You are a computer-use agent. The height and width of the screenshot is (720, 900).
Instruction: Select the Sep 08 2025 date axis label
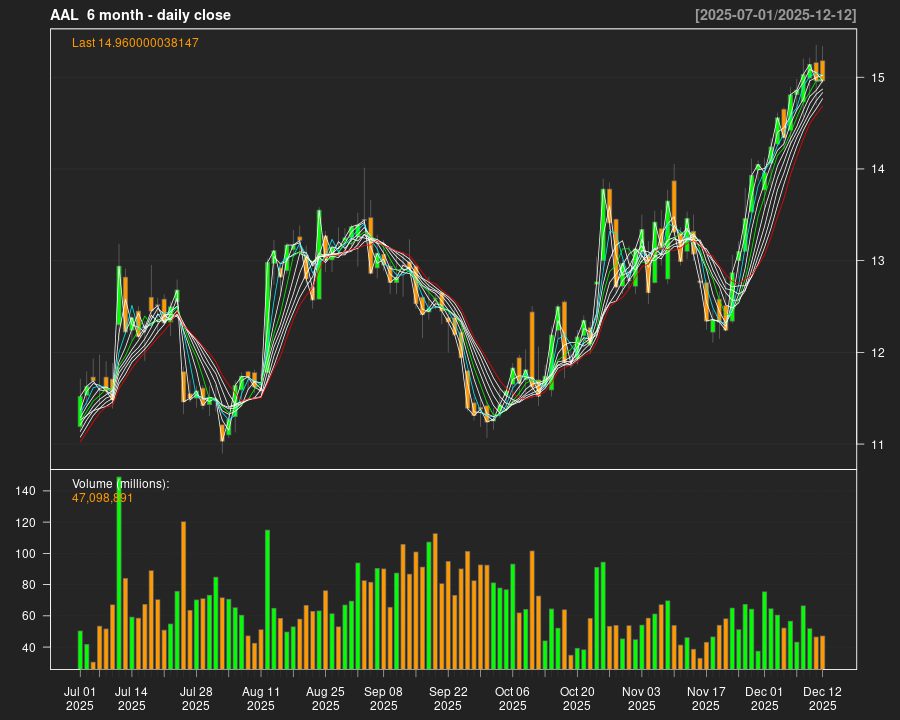tap(383, 698)
